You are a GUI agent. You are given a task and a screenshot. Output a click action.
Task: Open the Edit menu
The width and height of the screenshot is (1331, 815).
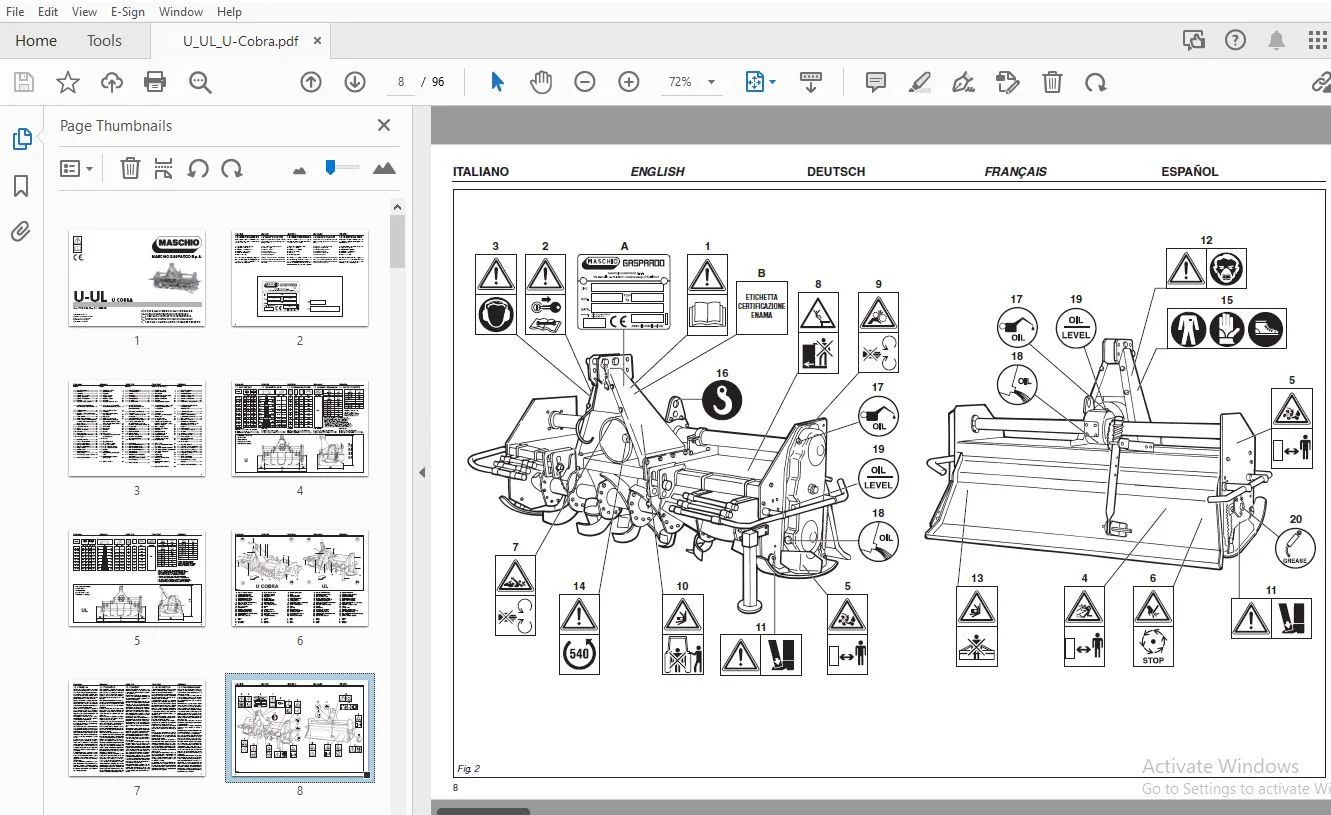click(47, 12)
